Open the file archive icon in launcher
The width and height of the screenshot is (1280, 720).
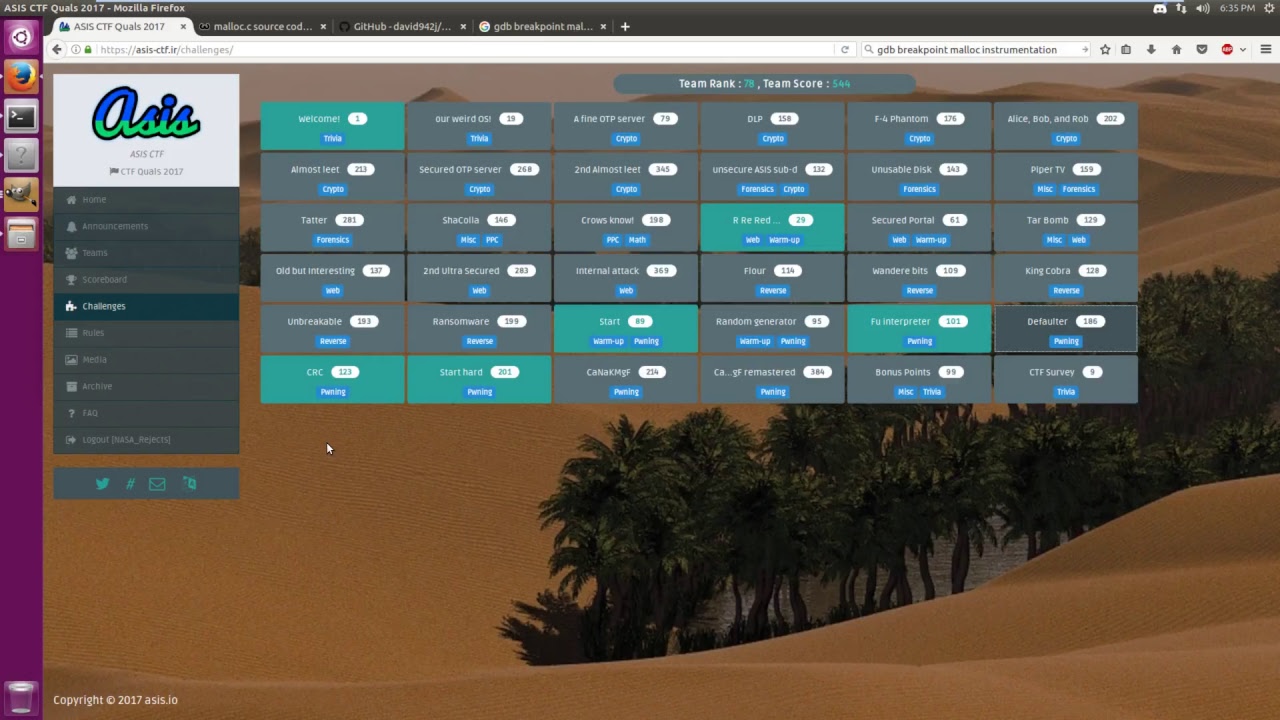point(21,234)
